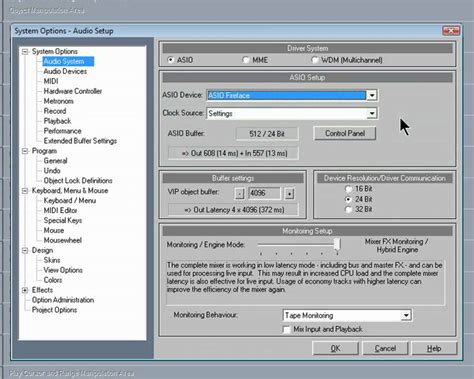Open Special Keys settings

[x=63, y=220]
